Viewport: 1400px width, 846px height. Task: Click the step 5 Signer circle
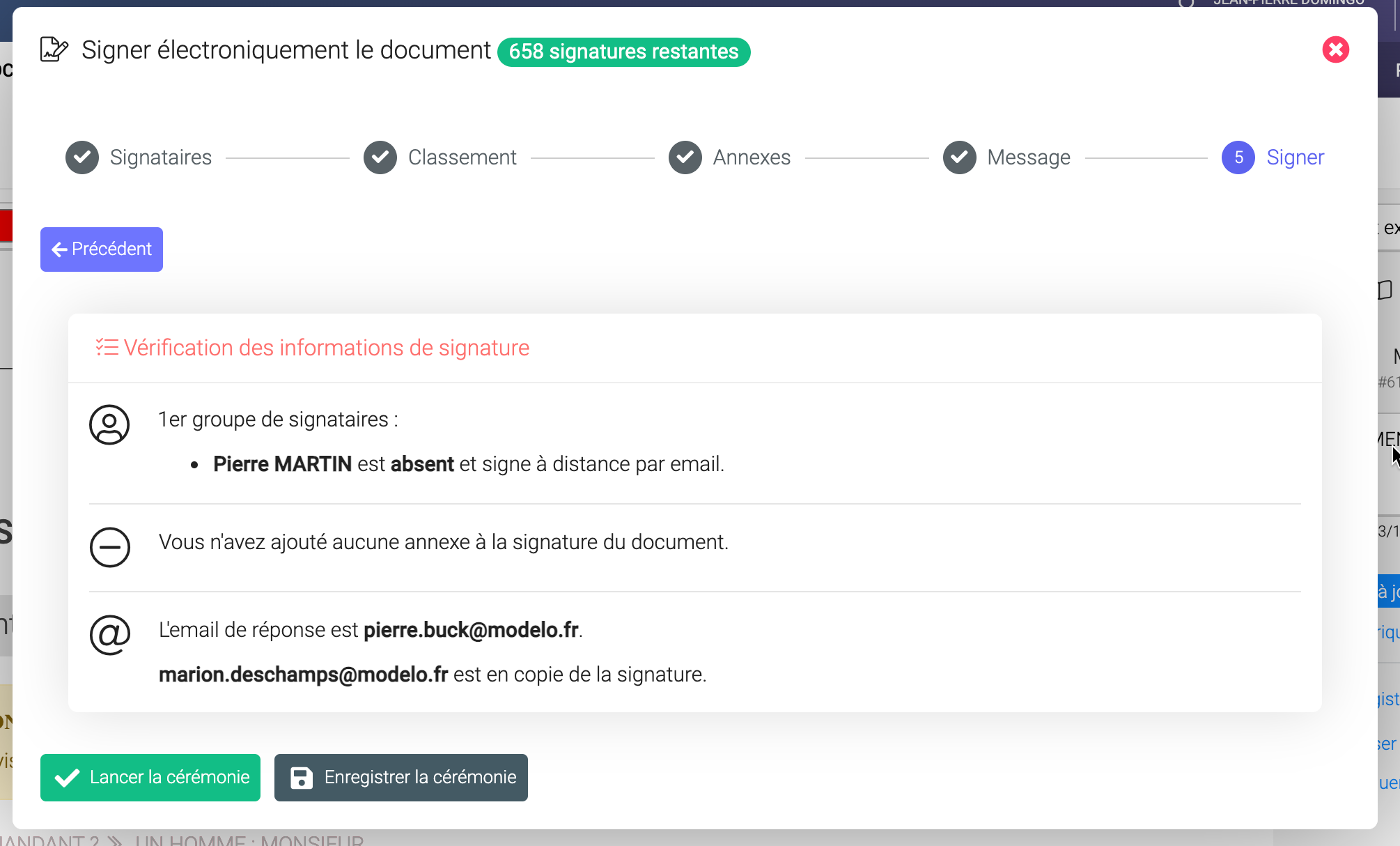coord(1238,157)
